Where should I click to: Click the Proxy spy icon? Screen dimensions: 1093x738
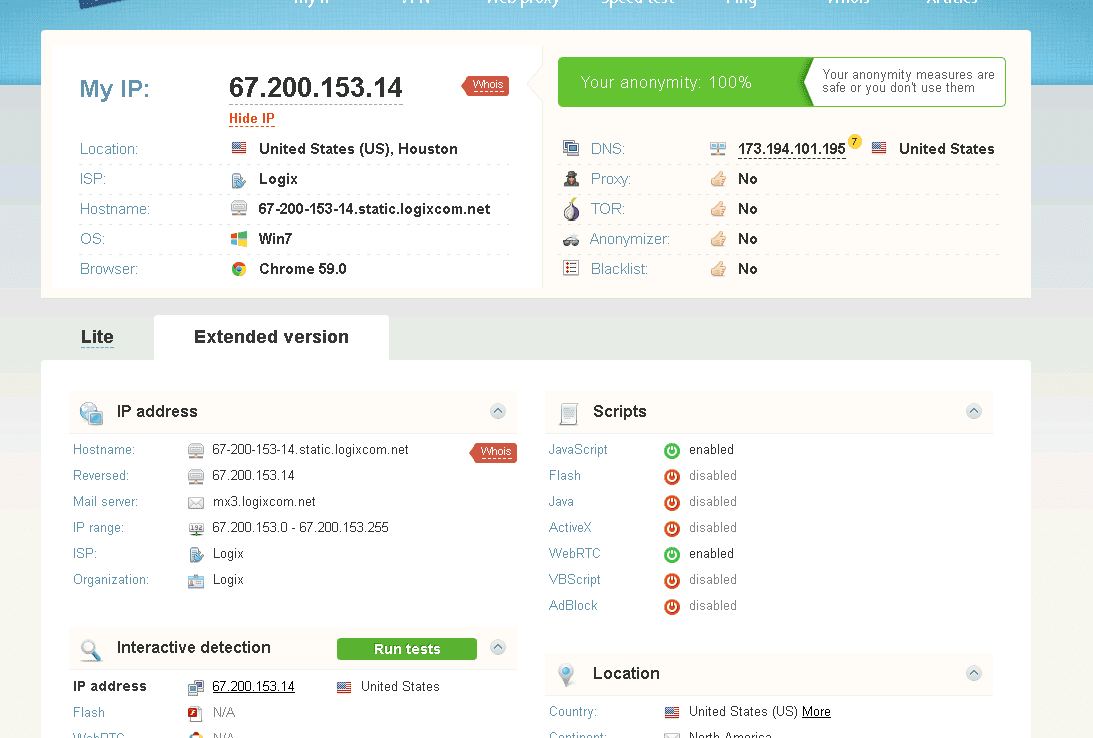click(571, 179)
